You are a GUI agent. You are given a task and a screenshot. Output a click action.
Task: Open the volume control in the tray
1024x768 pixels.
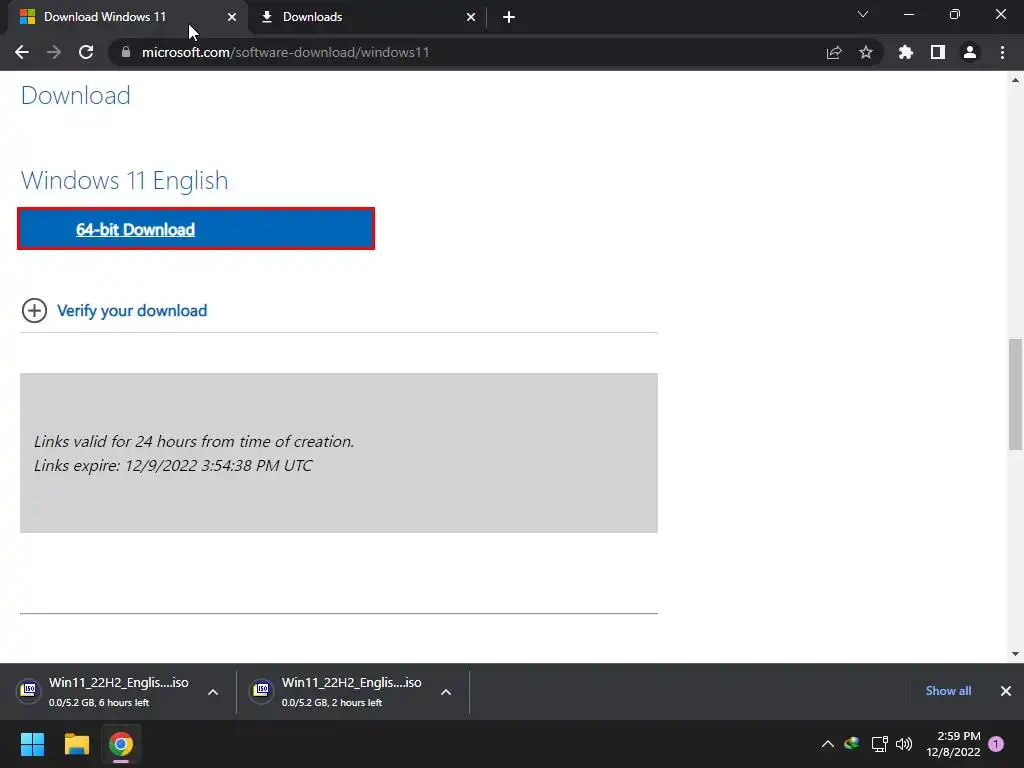click(904, 744)
